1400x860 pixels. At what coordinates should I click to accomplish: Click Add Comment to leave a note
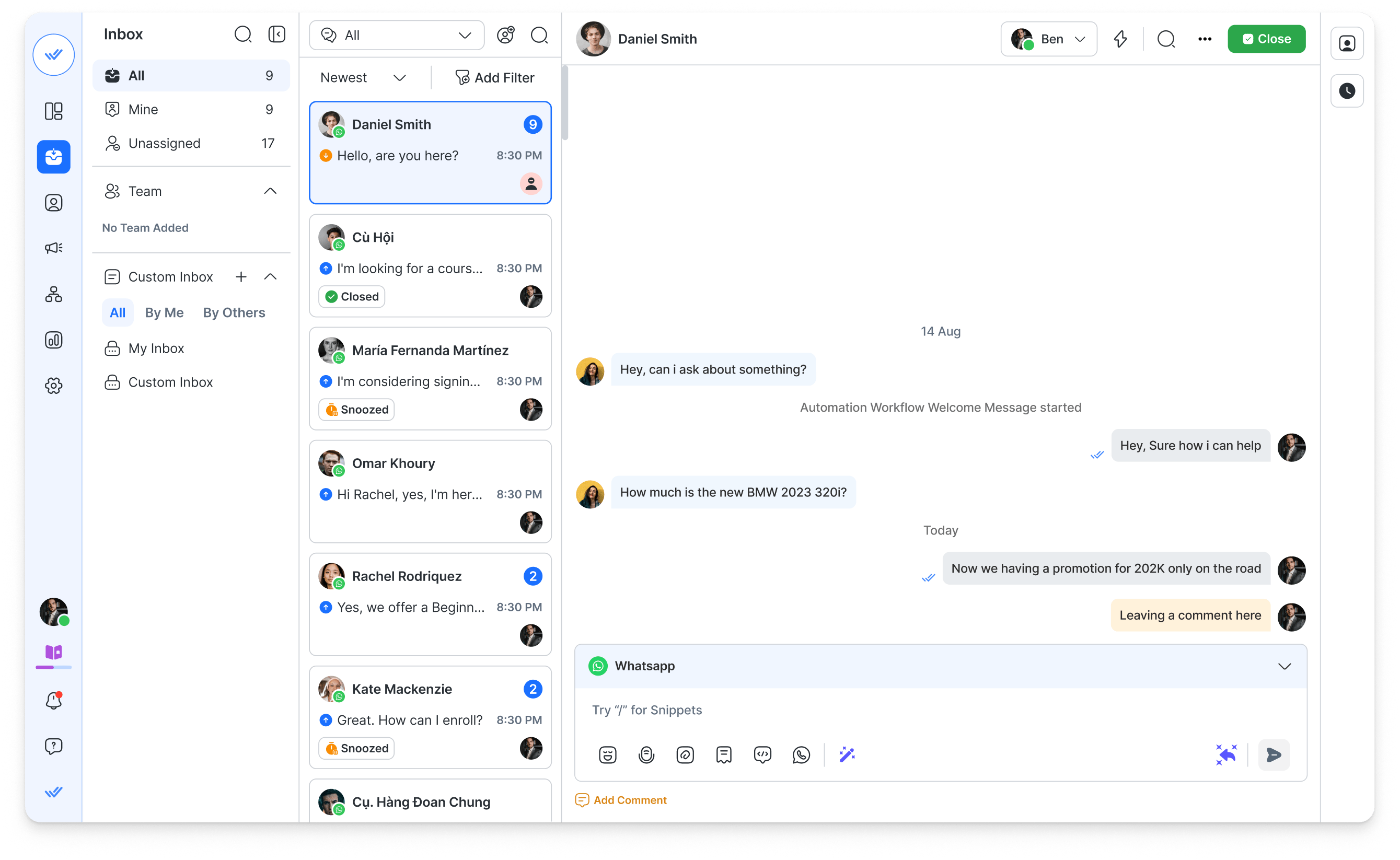tap(621, 800)
